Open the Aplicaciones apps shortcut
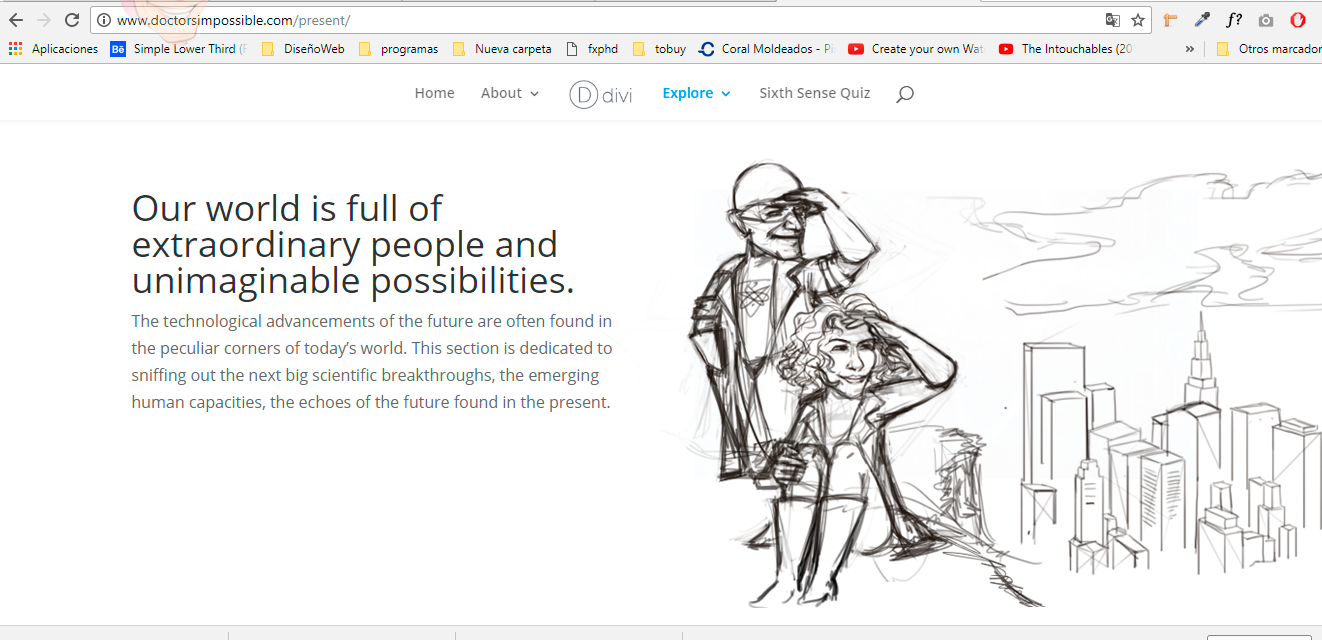 click(54, 49)
